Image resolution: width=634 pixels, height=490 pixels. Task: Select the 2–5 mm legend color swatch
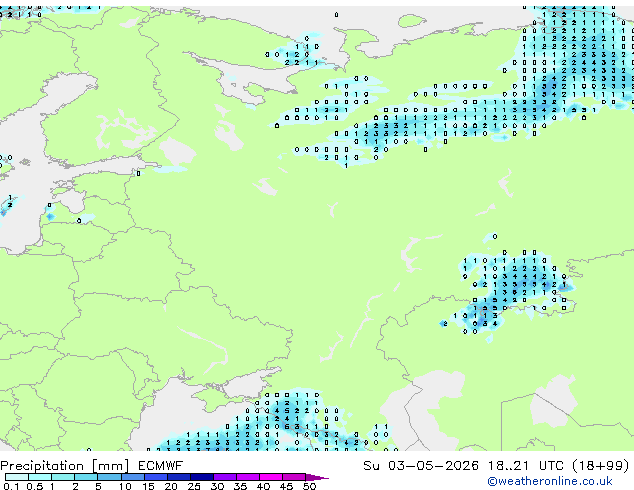(86, 477)
